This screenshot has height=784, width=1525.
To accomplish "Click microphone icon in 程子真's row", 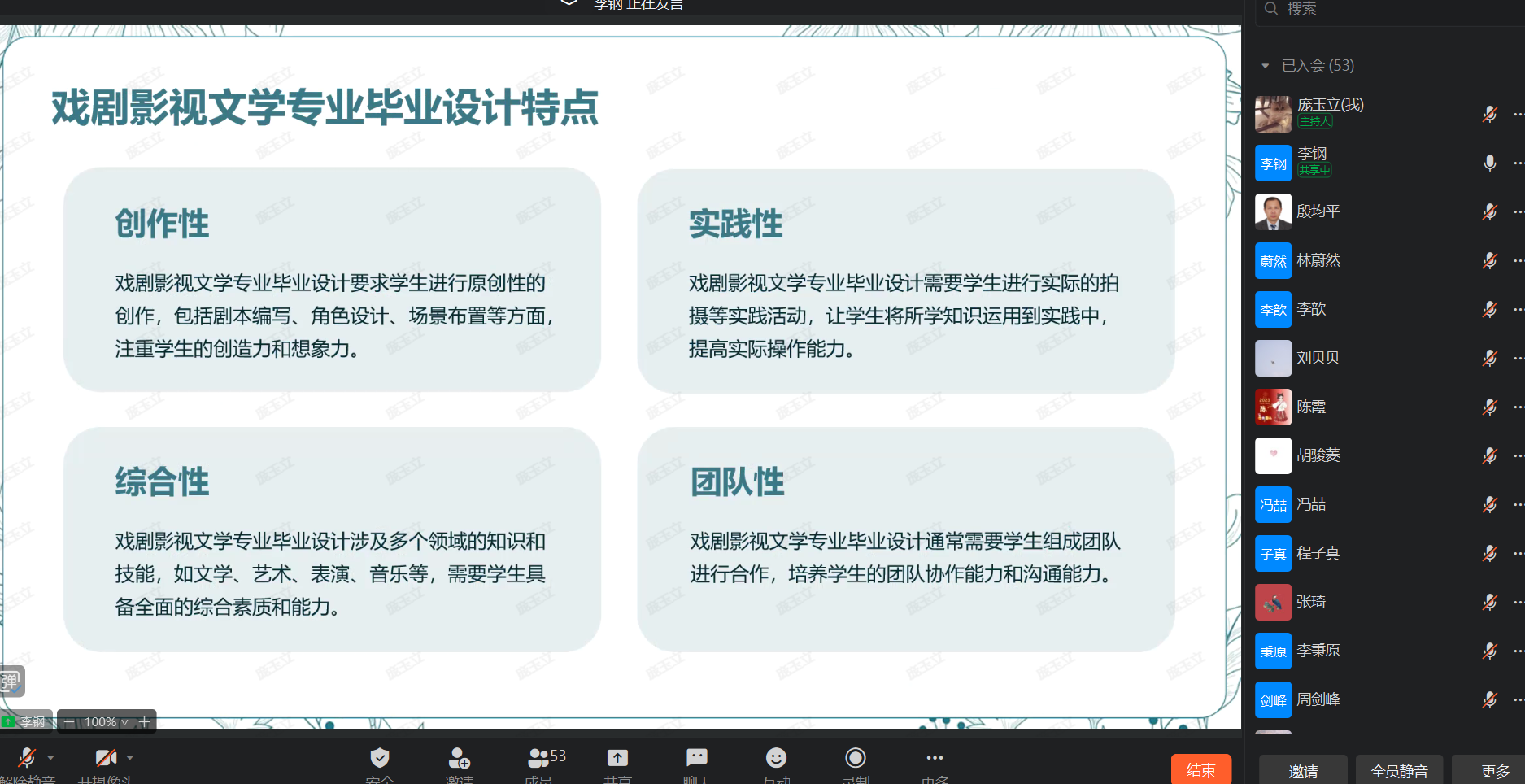I will [1489, 553].
